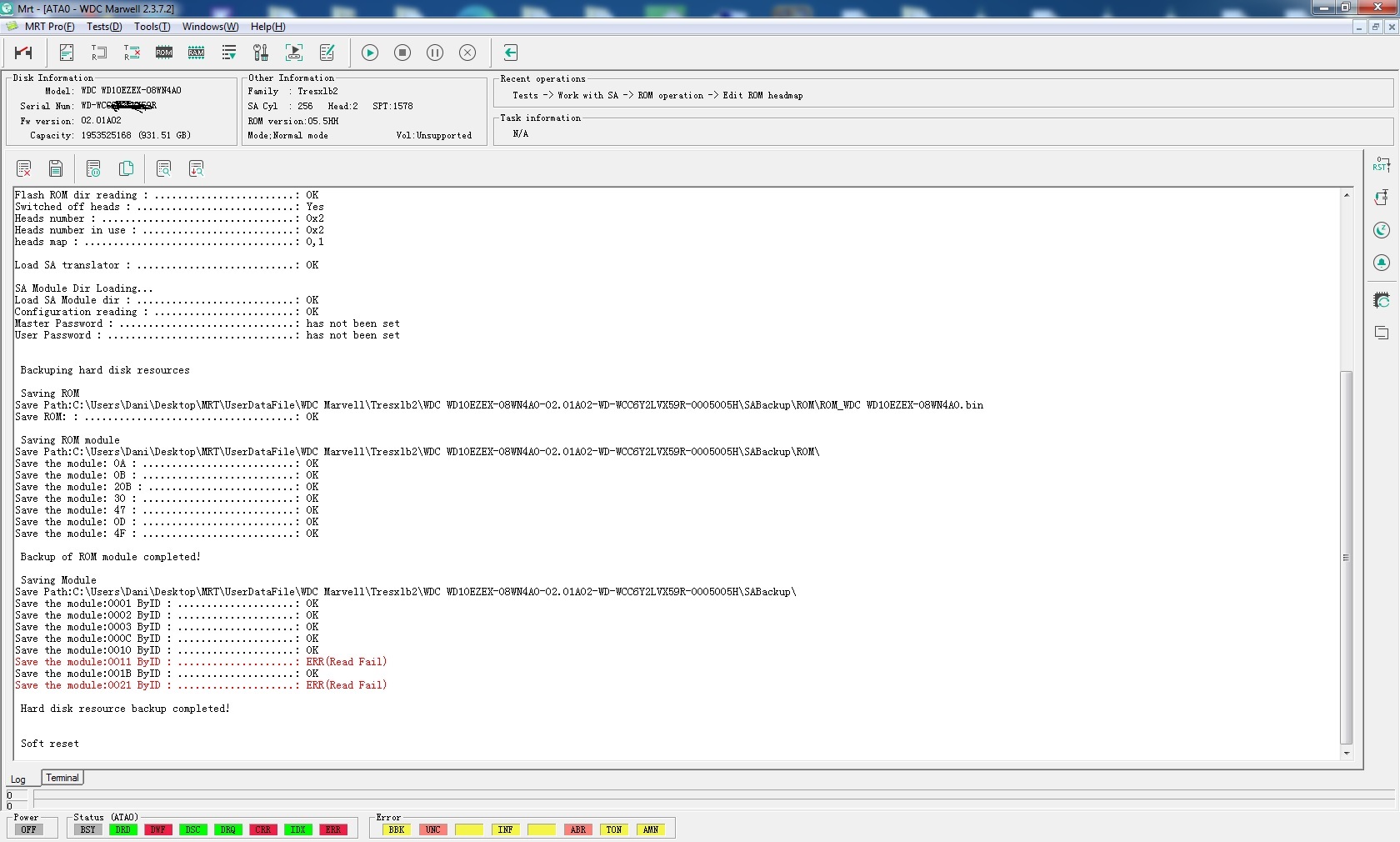The image size is (1400, 842).
Task: Click the BSY status indicator
Action: (x=87, y=829)
